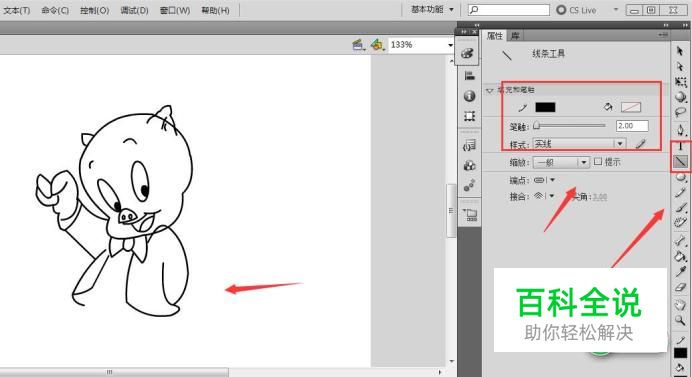Click the toolbar stroke color black swatch
The width and height of the screenshot is (692, 377).
[x=681, y=353]
